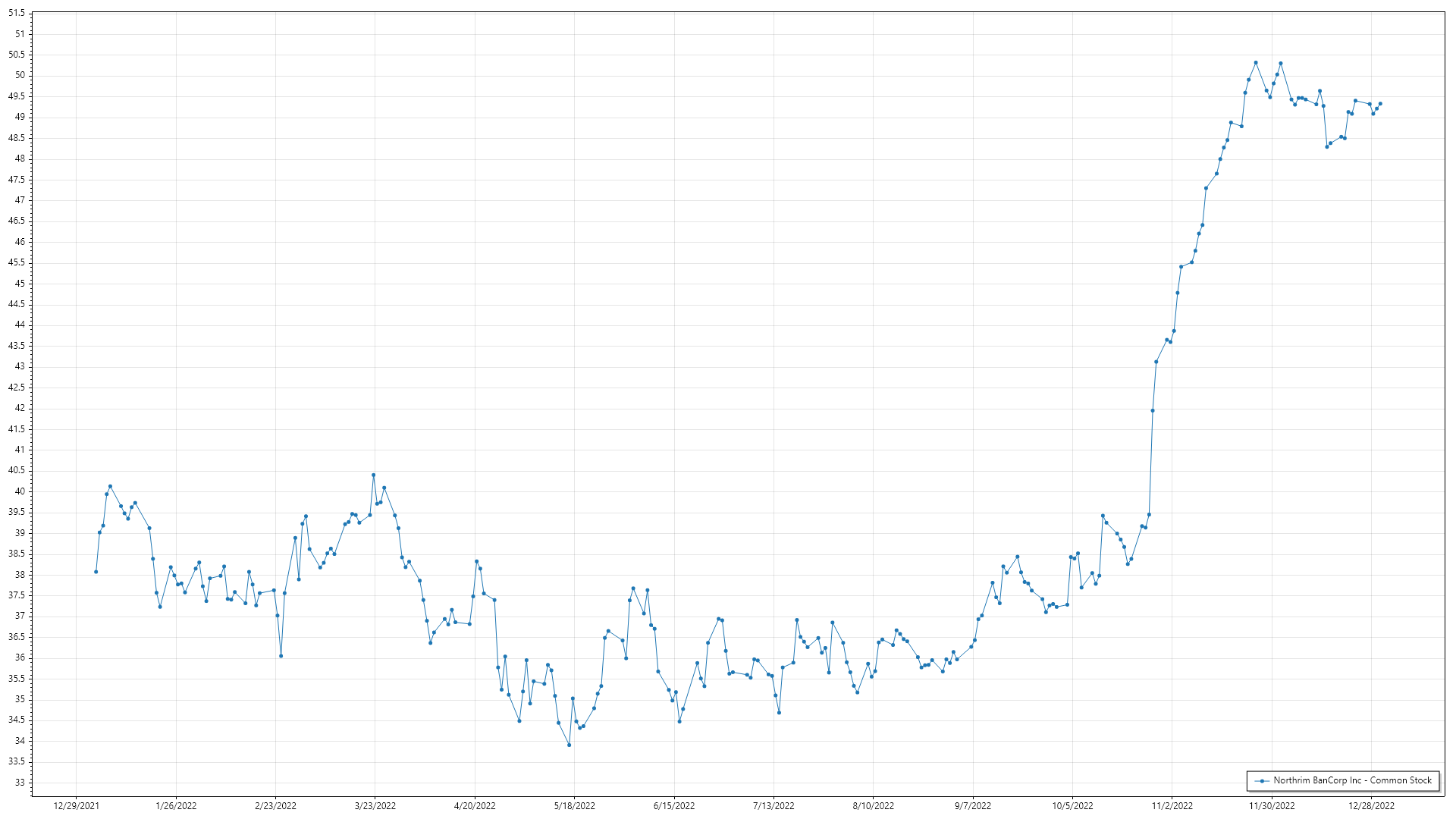Click the 33 y-axis value label
Image resolution: width=1456 pixels, height=819 pixels.
[20, 783]
